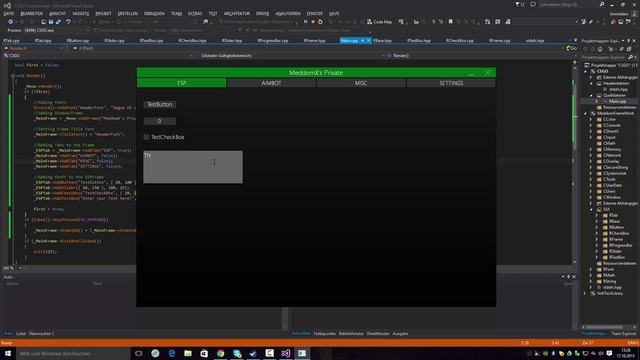The width and height of the screenshot is (640, 360).
Task: Click the quick launch search magnifier
Action: click(x=602, y=4)
